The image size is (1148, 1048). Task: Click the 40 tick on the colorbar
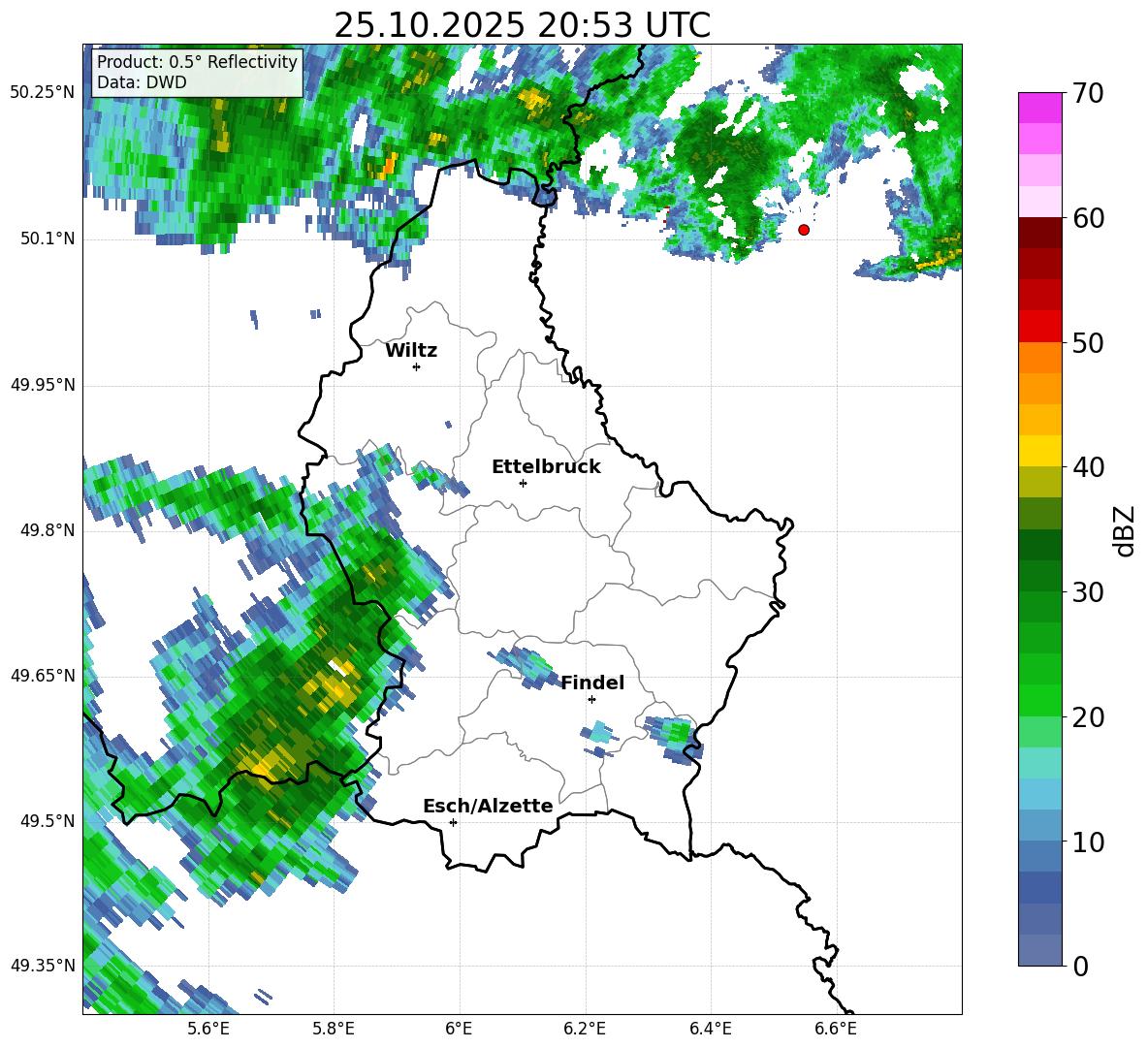[x=1087, y=467]
